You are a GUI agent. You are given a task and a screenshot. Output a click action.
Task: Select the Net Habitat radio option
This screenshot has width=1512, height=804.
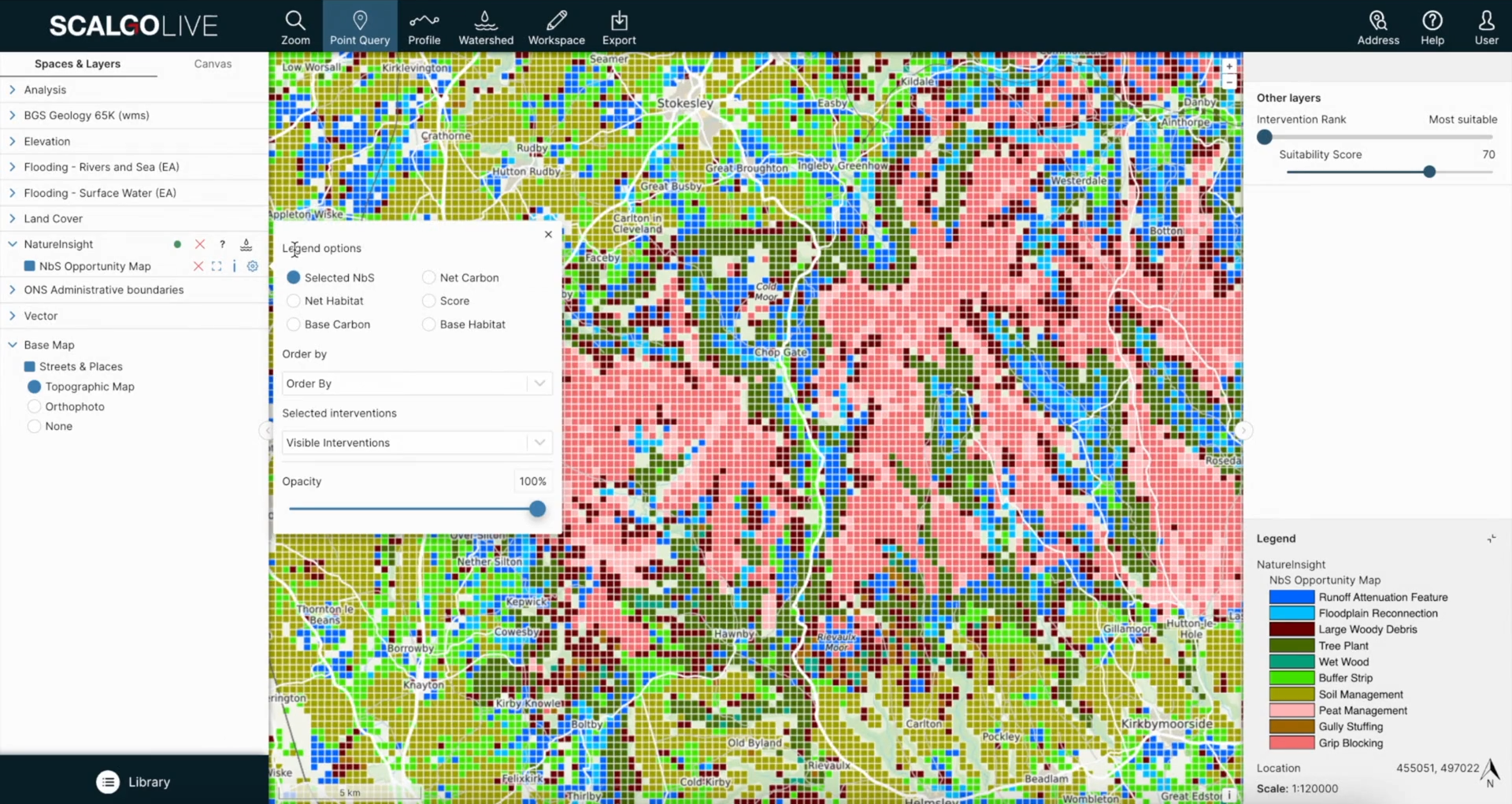tap(294, 301)
